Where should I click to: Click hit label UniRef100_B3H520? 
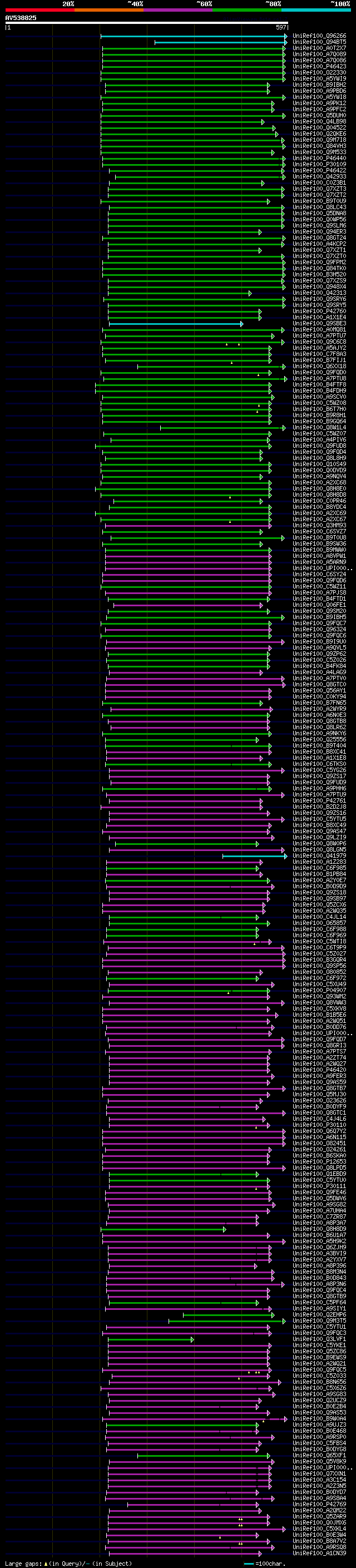pyautogui.click(x=319, y=275)
